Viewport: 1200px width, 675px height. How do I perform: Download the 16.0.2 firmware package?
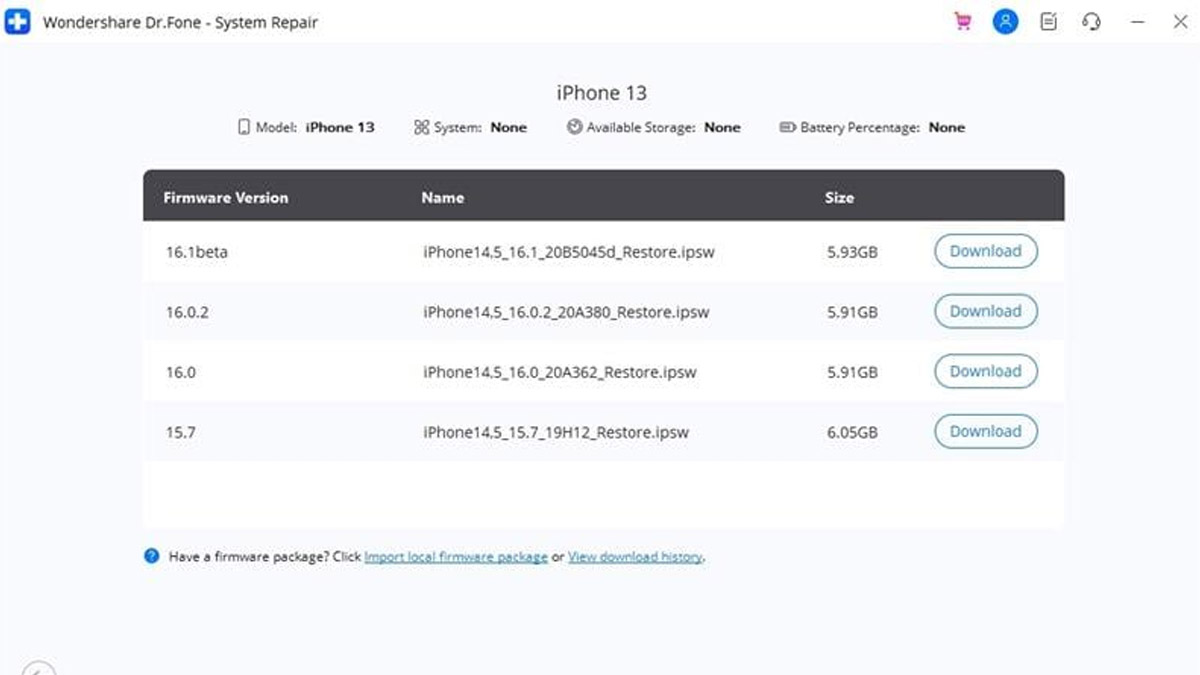point(985,311)
